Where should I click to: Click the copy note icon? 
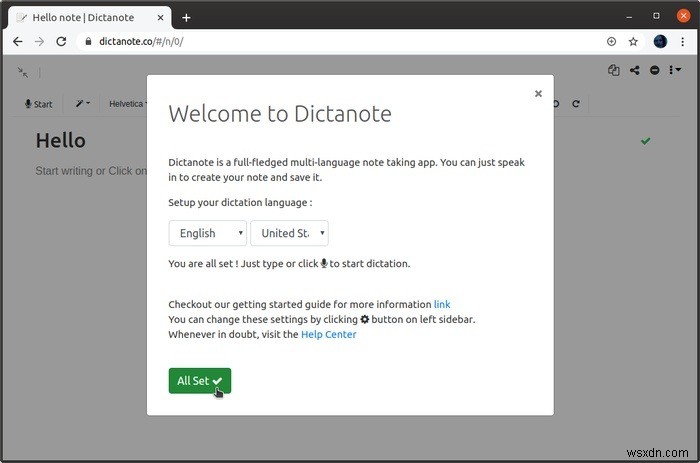(613, 70)
